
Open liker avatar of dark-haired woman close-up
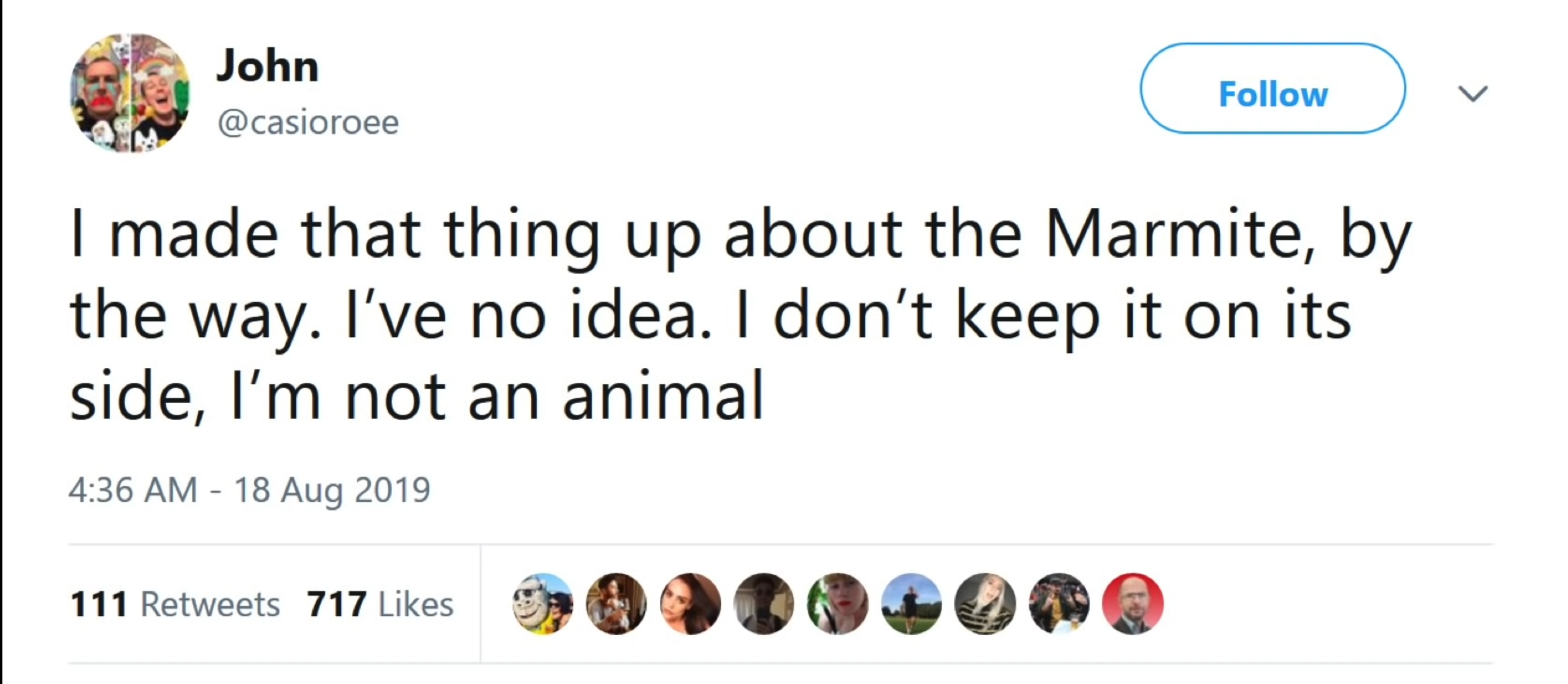[x=690, y=604]
